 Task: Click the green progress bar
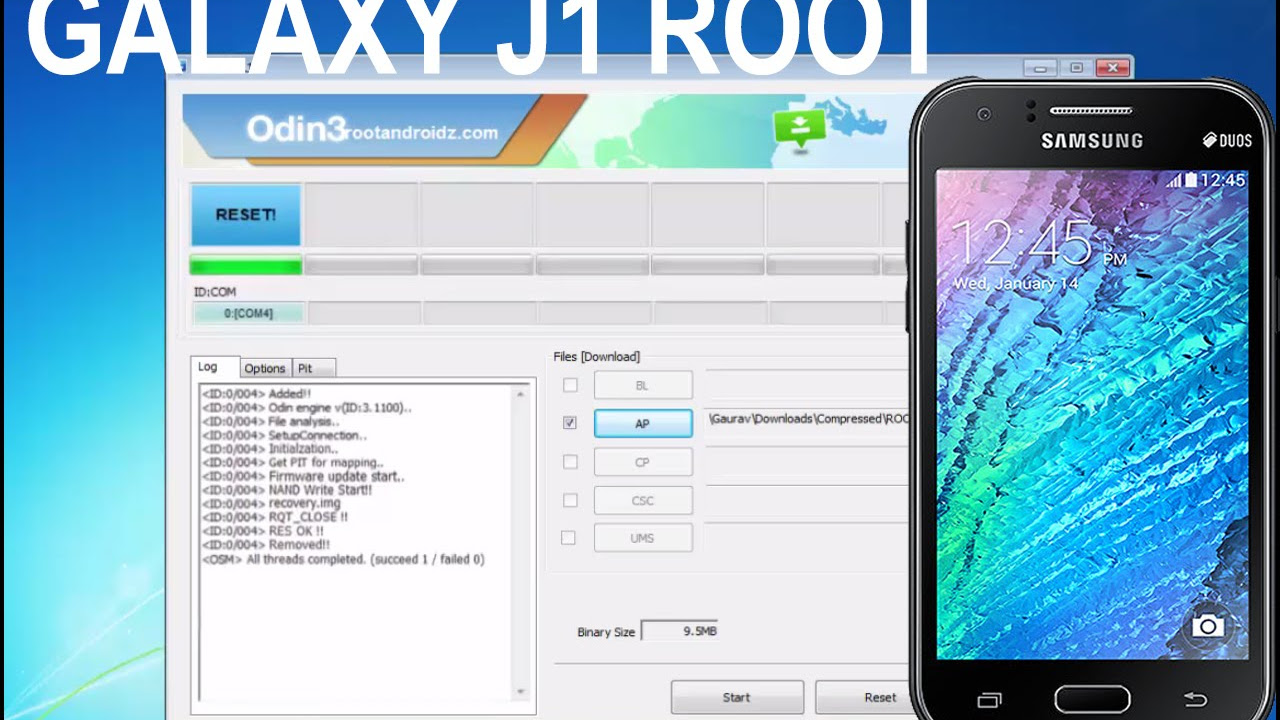(246, 265)
